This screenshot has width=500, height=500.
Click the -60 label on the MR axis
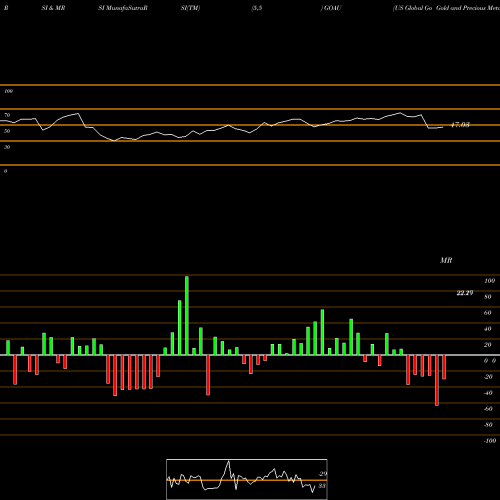coord(488,409)
